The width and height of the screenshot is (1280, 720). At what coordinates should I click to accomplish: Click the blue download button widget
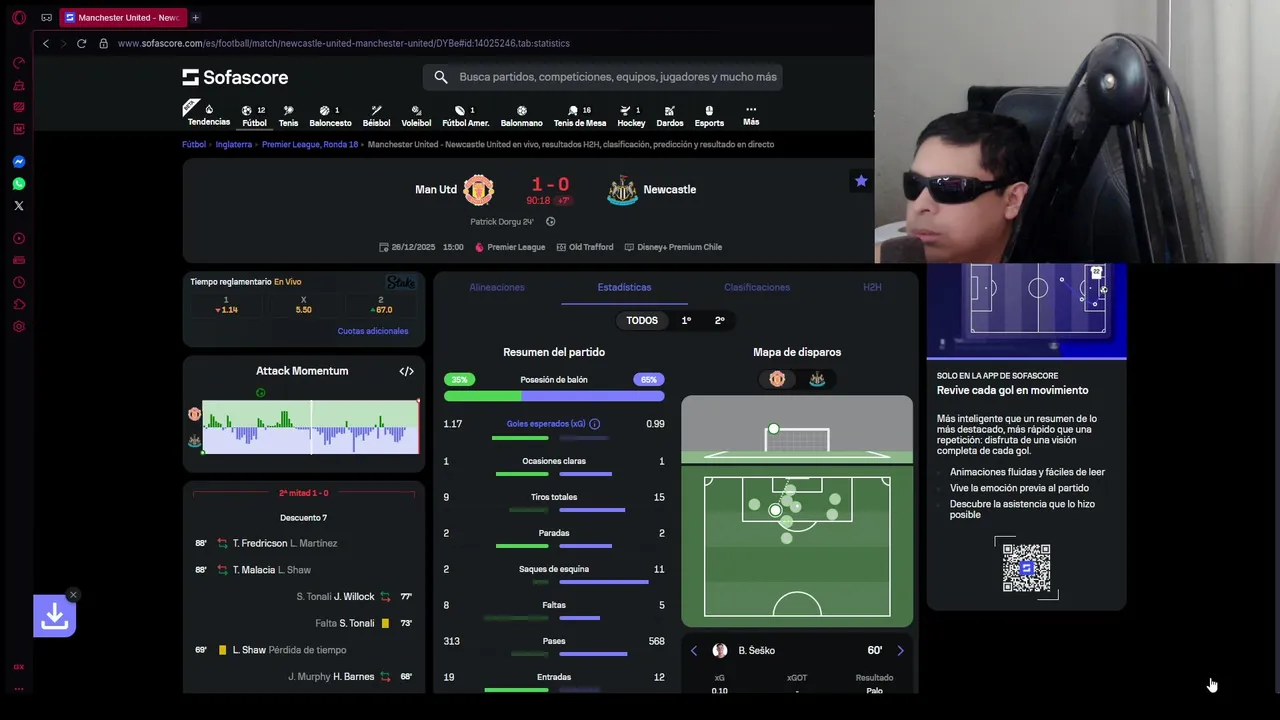point(54,617)
